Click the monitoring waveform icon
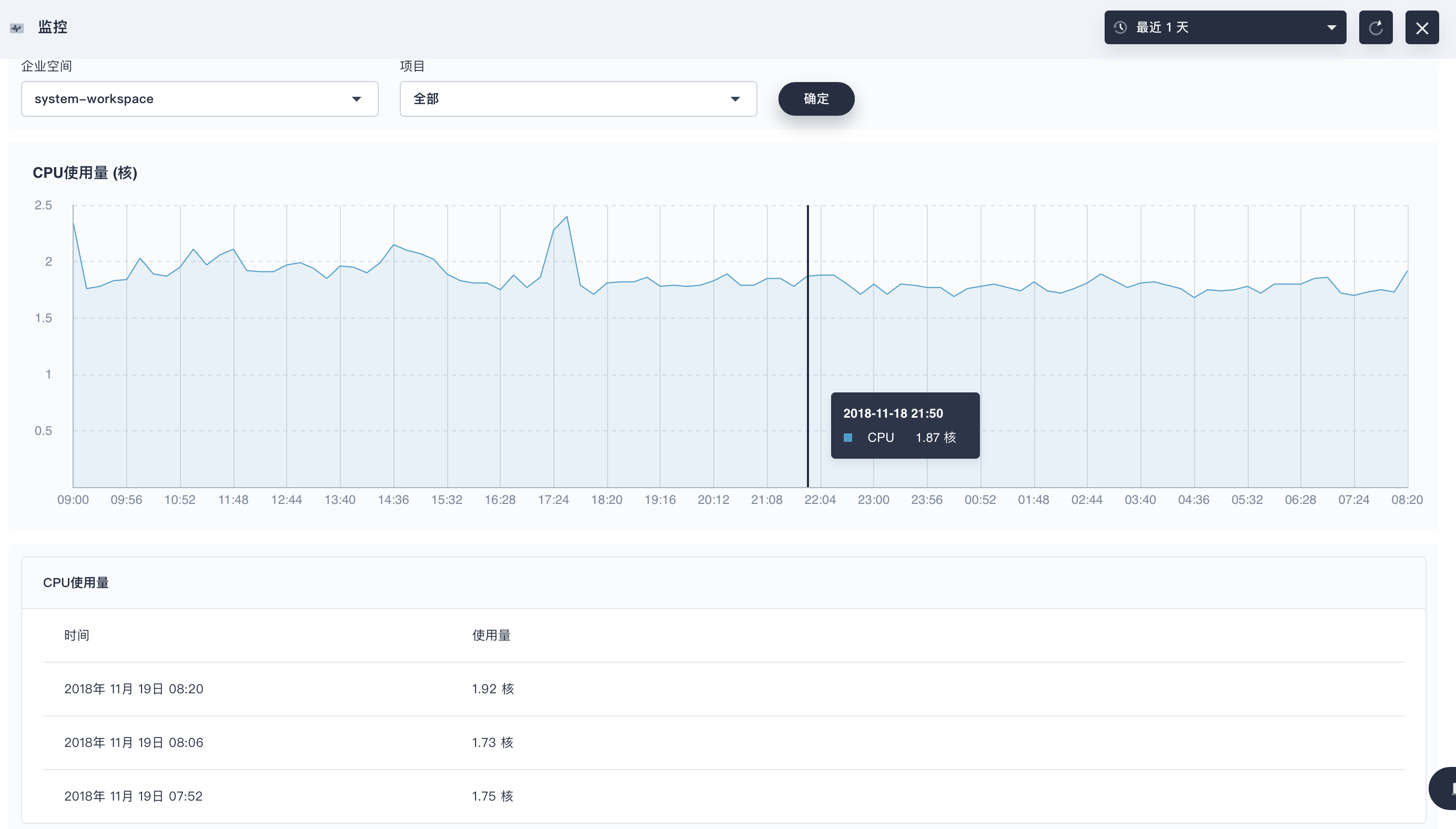This screenshot has height=829, width=1456. point(16,27)
